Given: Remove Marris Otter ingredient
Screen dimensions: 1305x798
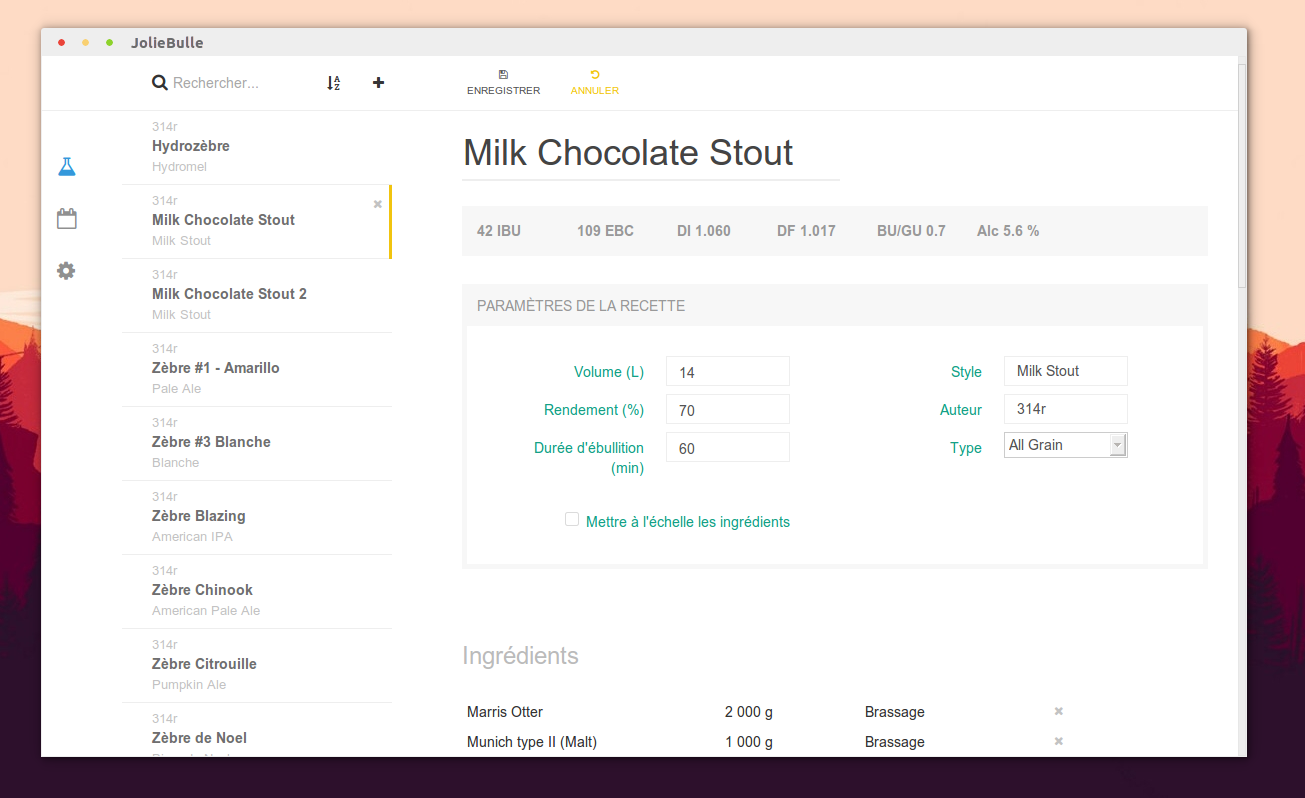Looking at the screenshot, I should (1058, 712).
